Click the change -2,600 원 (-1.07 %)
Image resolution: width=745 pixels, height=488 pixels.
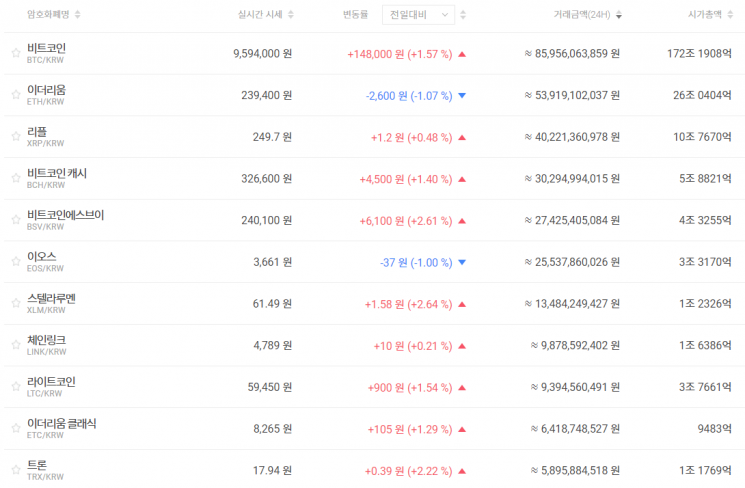click(x=409, y=96)
